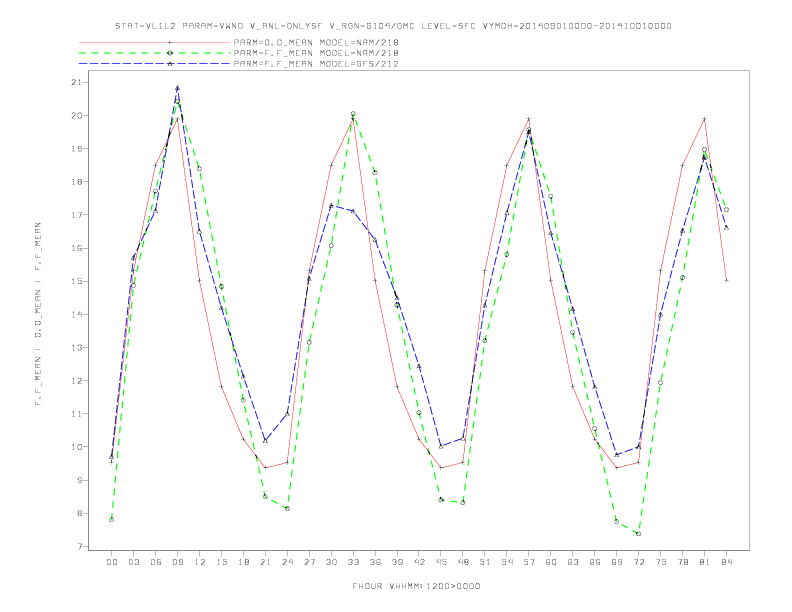Click x-axis forecast hour label 09
This screenshot has height=612, width=792.
177,562
